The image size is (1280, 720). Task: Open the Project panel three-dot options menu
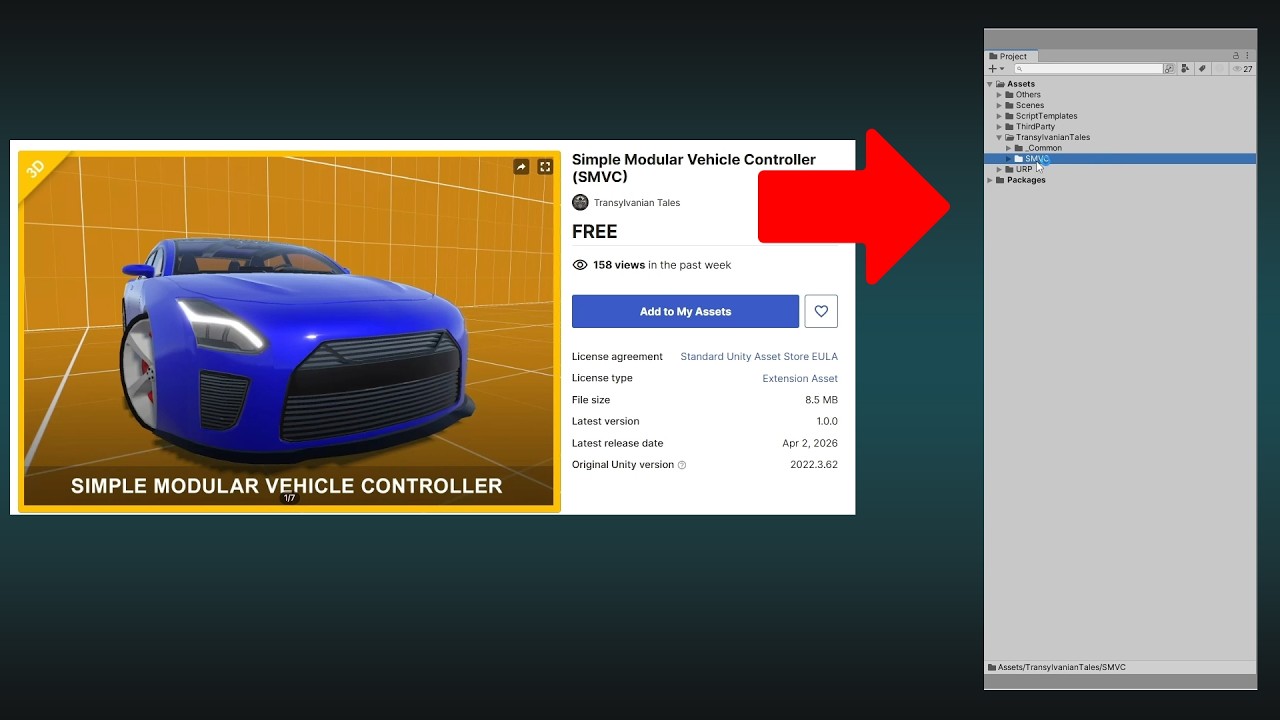coord(1247,56)
